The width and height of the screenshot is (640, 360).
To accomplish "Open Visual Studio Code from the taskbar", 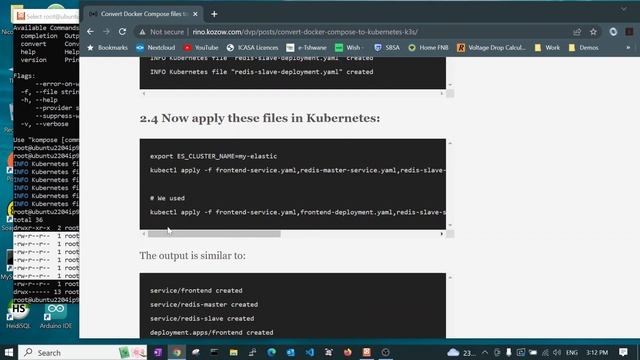I will pyautogui.click(x=309, y=352).
